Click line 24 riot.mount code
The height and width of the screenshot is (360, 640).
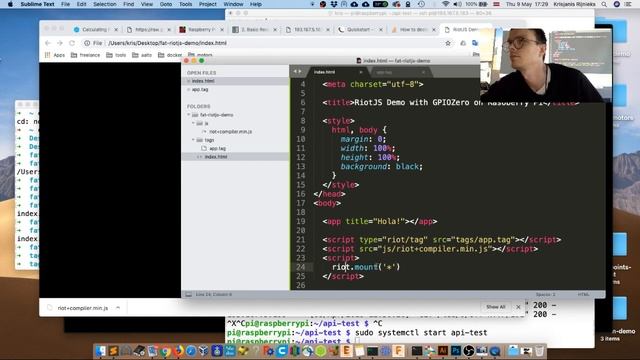(366, 267)
